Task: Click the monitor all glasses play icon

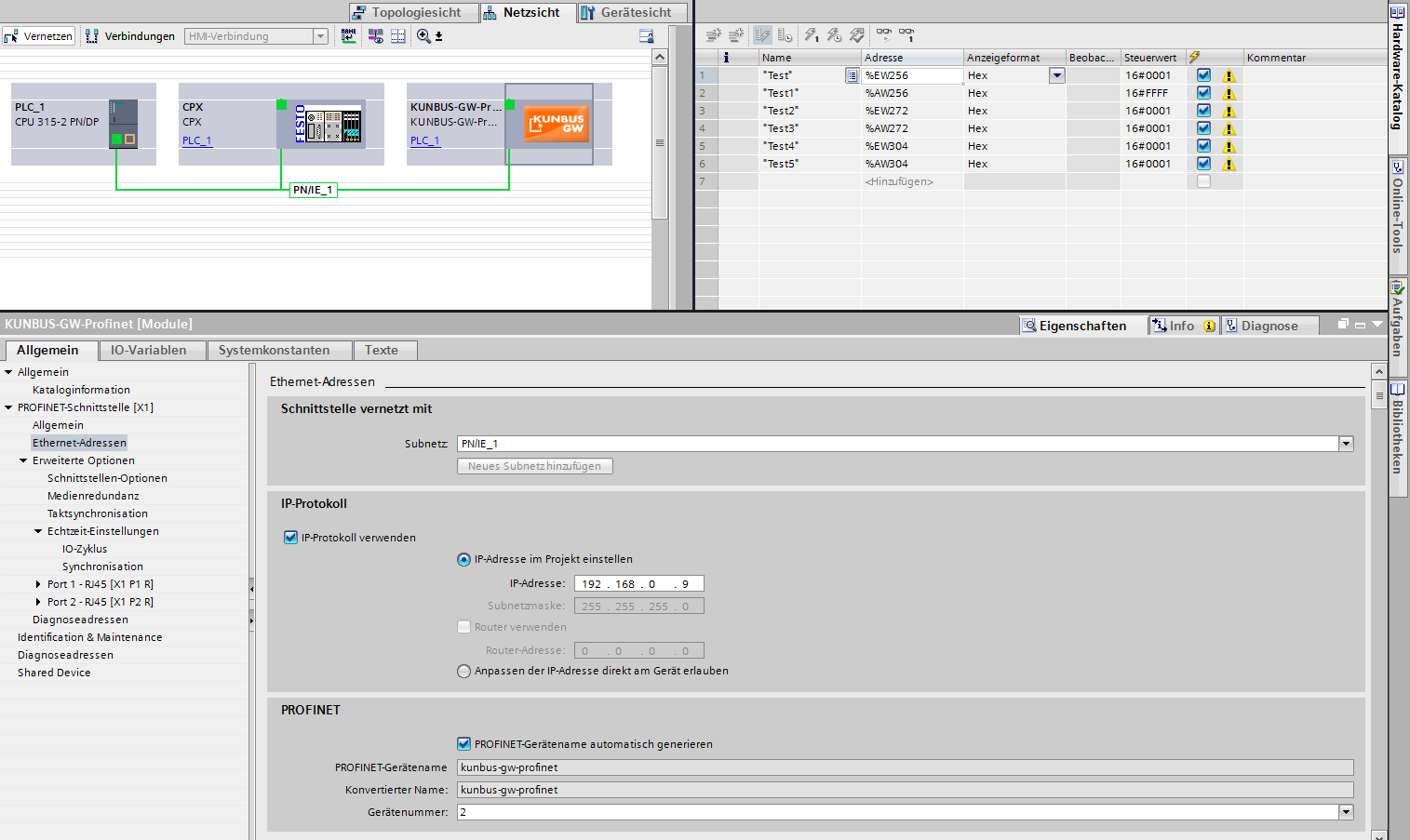Action: [x=884, y=35]
